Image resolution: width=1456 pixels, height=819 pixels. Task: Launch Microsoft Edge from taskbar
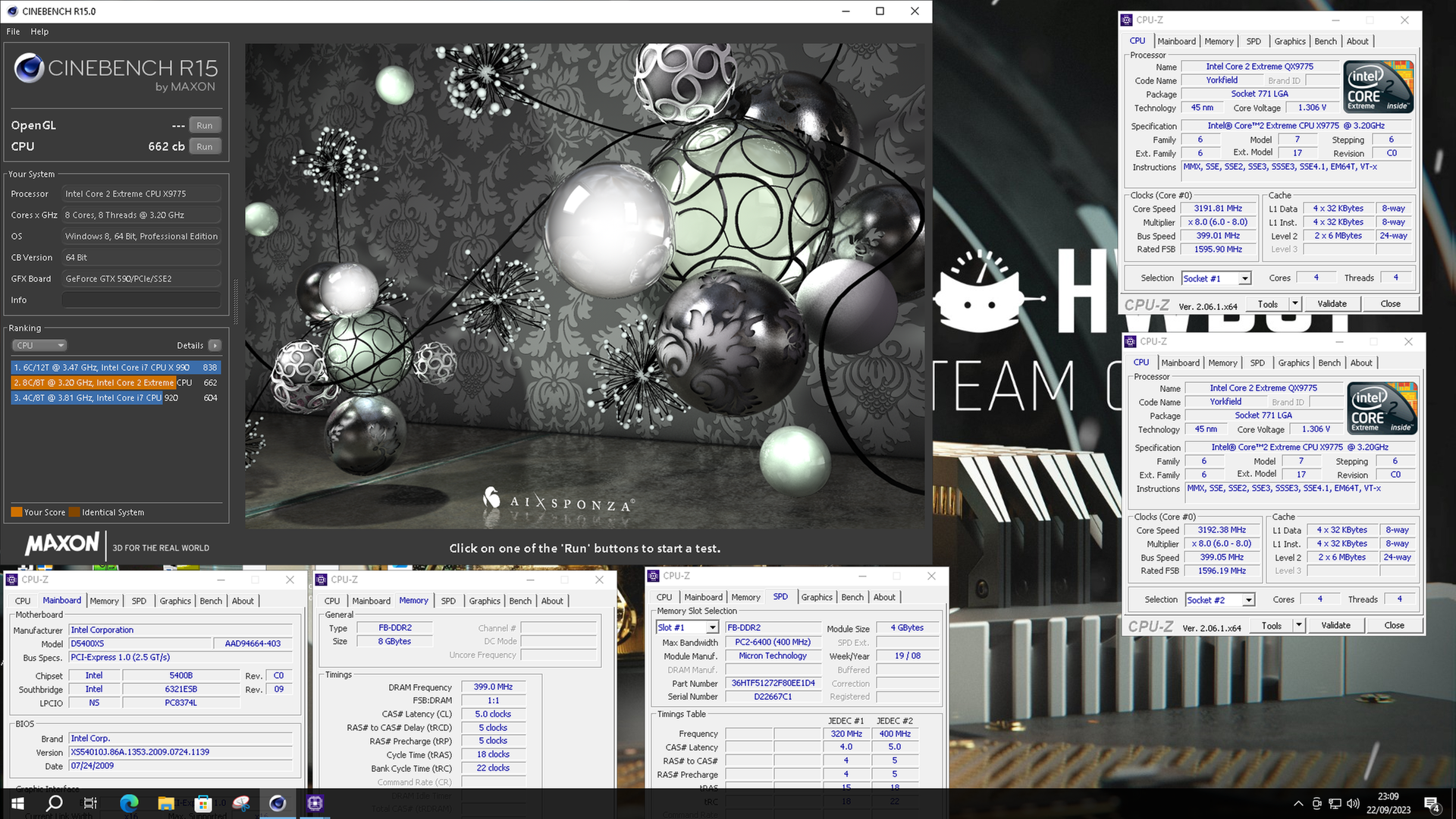129,803
